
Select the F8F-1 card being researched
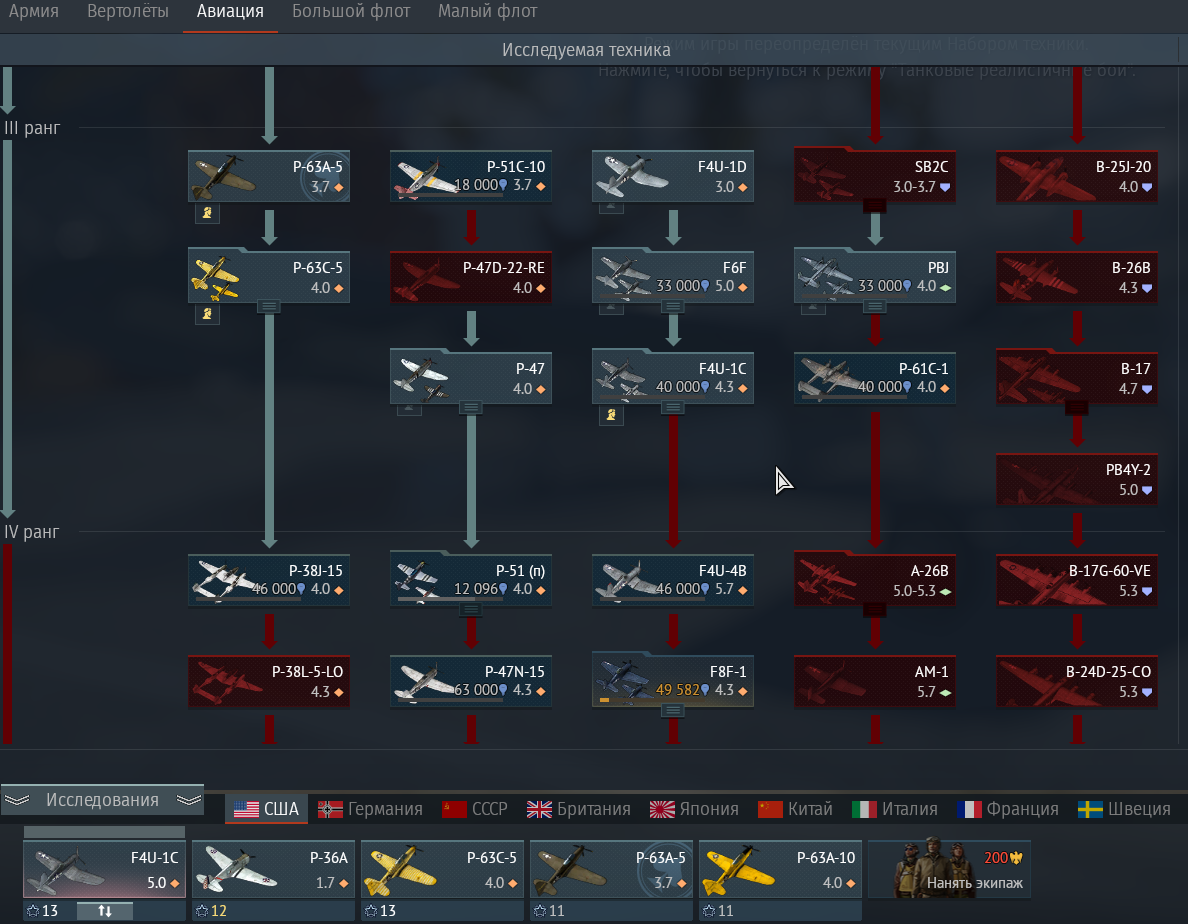[x=673, y=681]
